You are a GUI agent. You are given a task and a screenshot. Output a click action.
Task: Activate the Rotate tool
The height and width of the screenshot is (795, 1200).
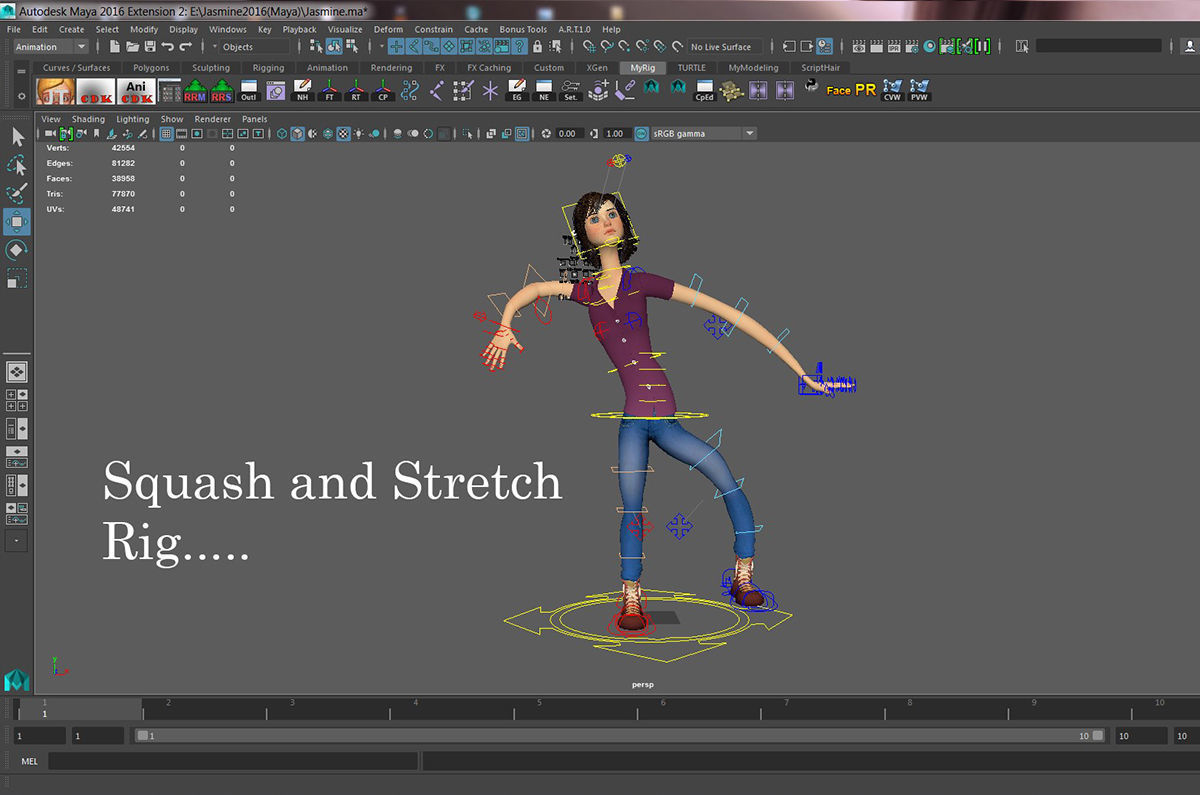tap(17, 250)
